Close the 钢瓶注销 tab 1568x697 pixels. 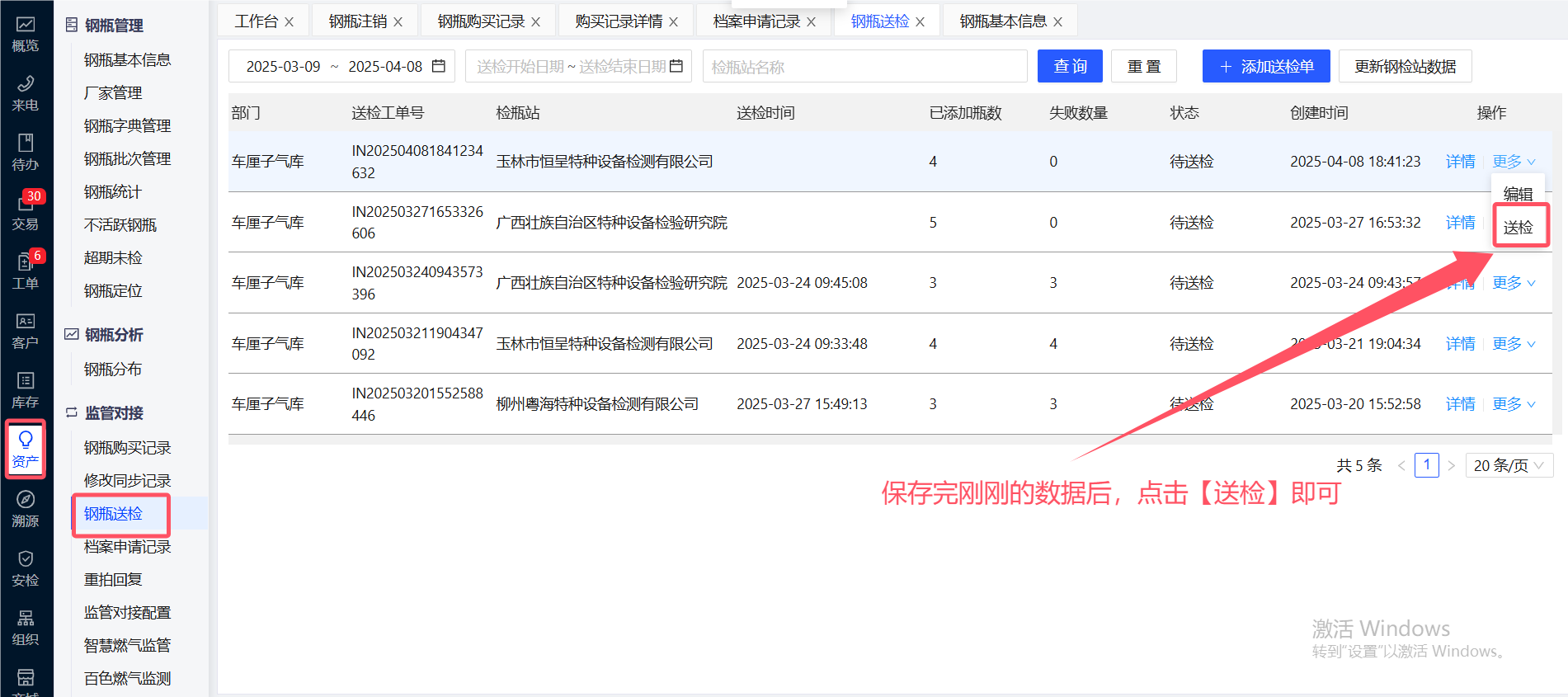(398, 22)
